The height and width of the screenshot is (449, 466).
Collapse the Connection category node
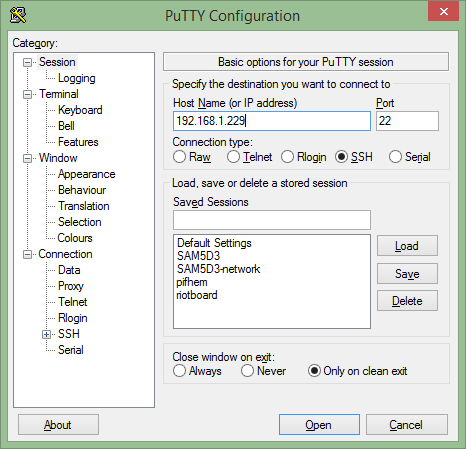(27, 254)
